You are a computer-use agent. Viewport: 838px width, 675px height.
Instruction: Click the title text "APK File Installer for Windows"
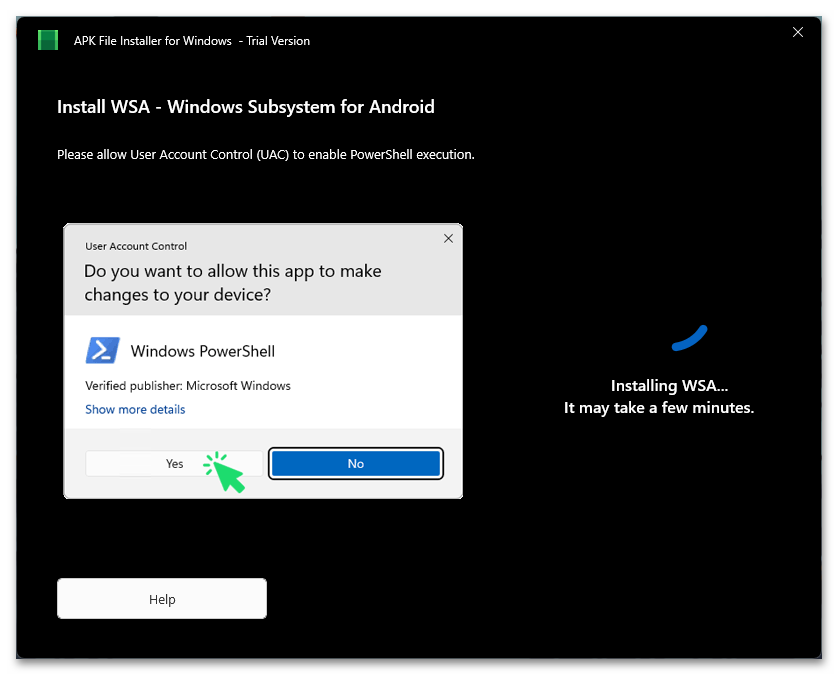click(x=153, y=41)
